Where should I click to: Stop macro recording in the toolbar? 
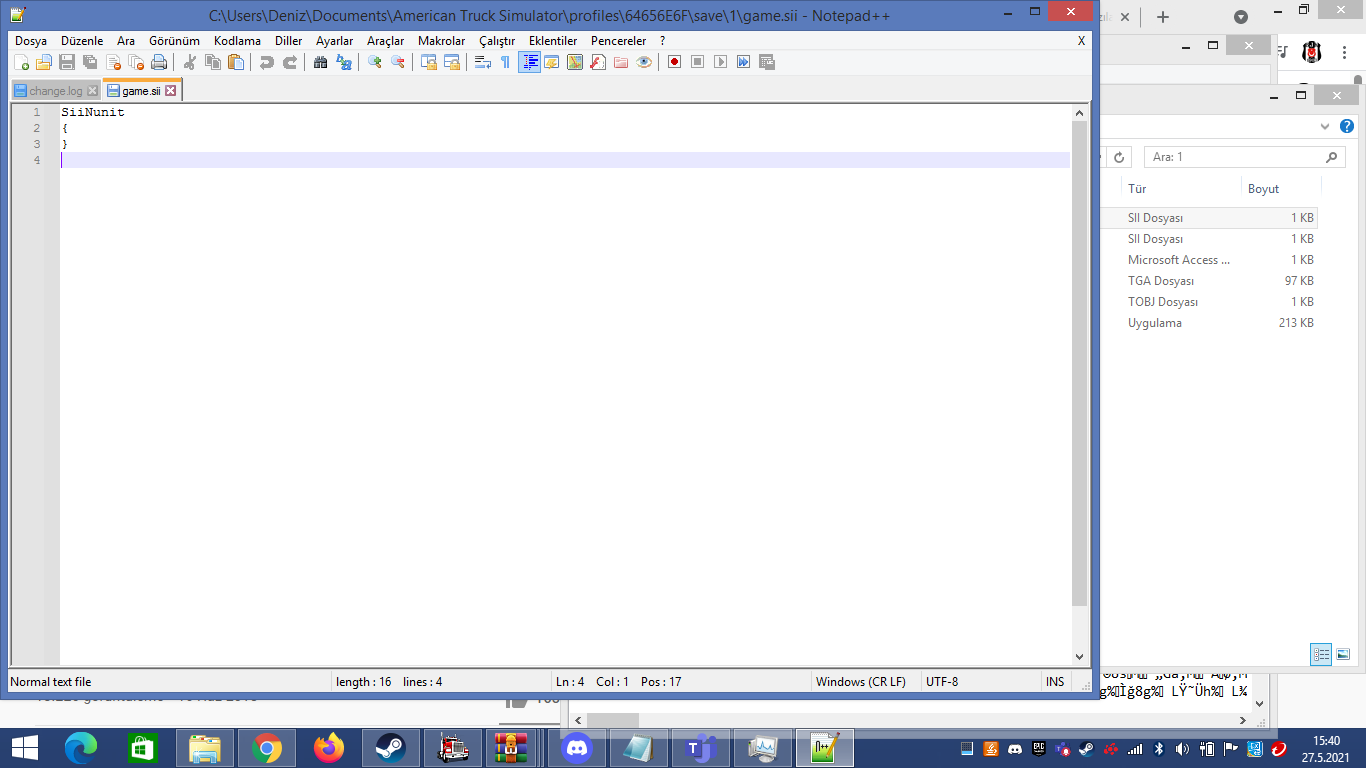(698, 62)
